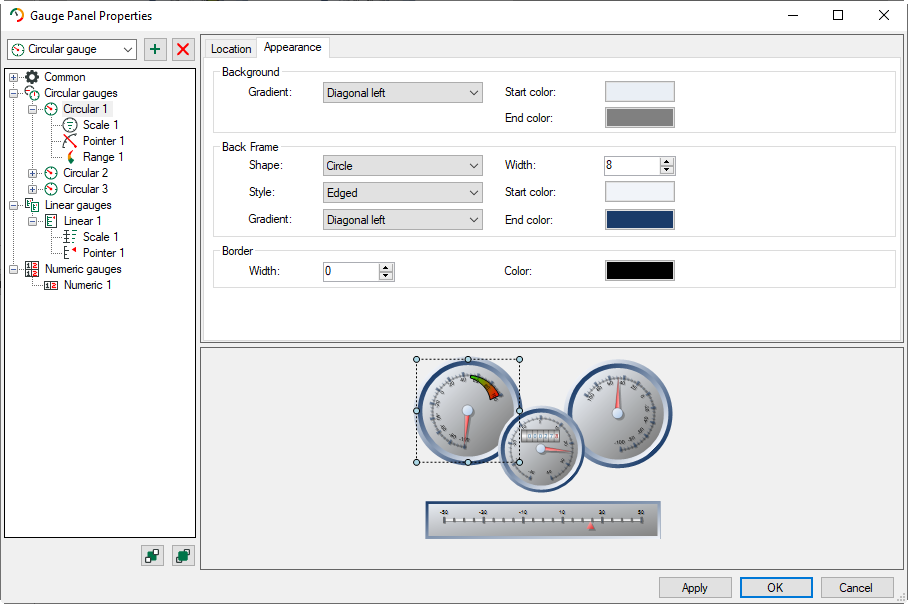908x604 pixels.
Task: Click the Cancel button
Action: (x=856, y=588)
